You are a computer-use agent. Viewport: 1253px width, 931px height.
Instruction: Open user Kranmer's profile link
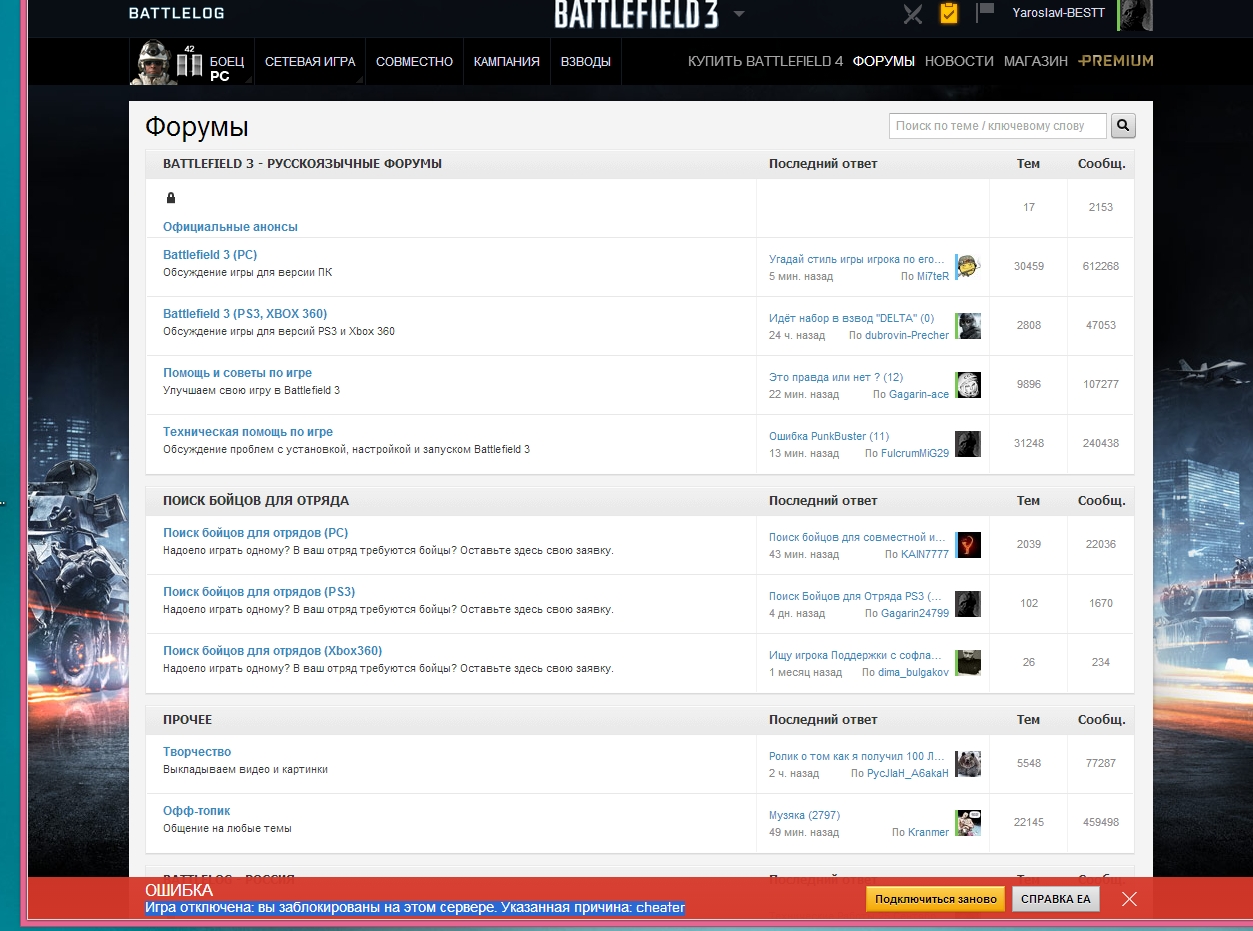[x=928, y=832]
